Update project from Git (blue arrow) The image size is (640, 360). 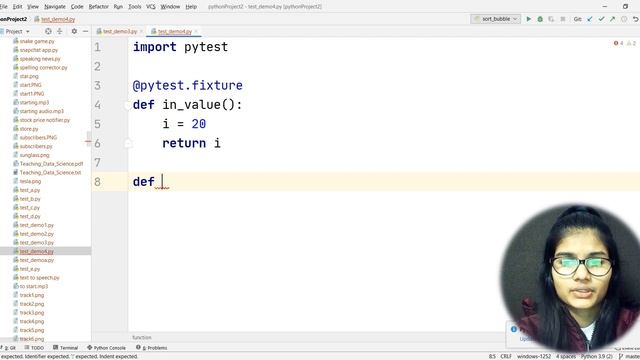click(590, 19)
